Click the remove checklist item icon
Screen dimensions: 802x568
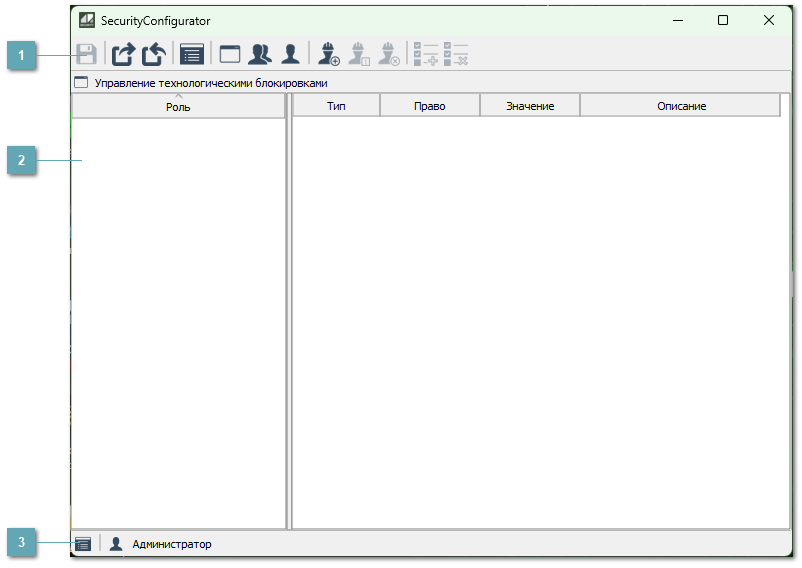pyautogui.click(x=456, y=54)
